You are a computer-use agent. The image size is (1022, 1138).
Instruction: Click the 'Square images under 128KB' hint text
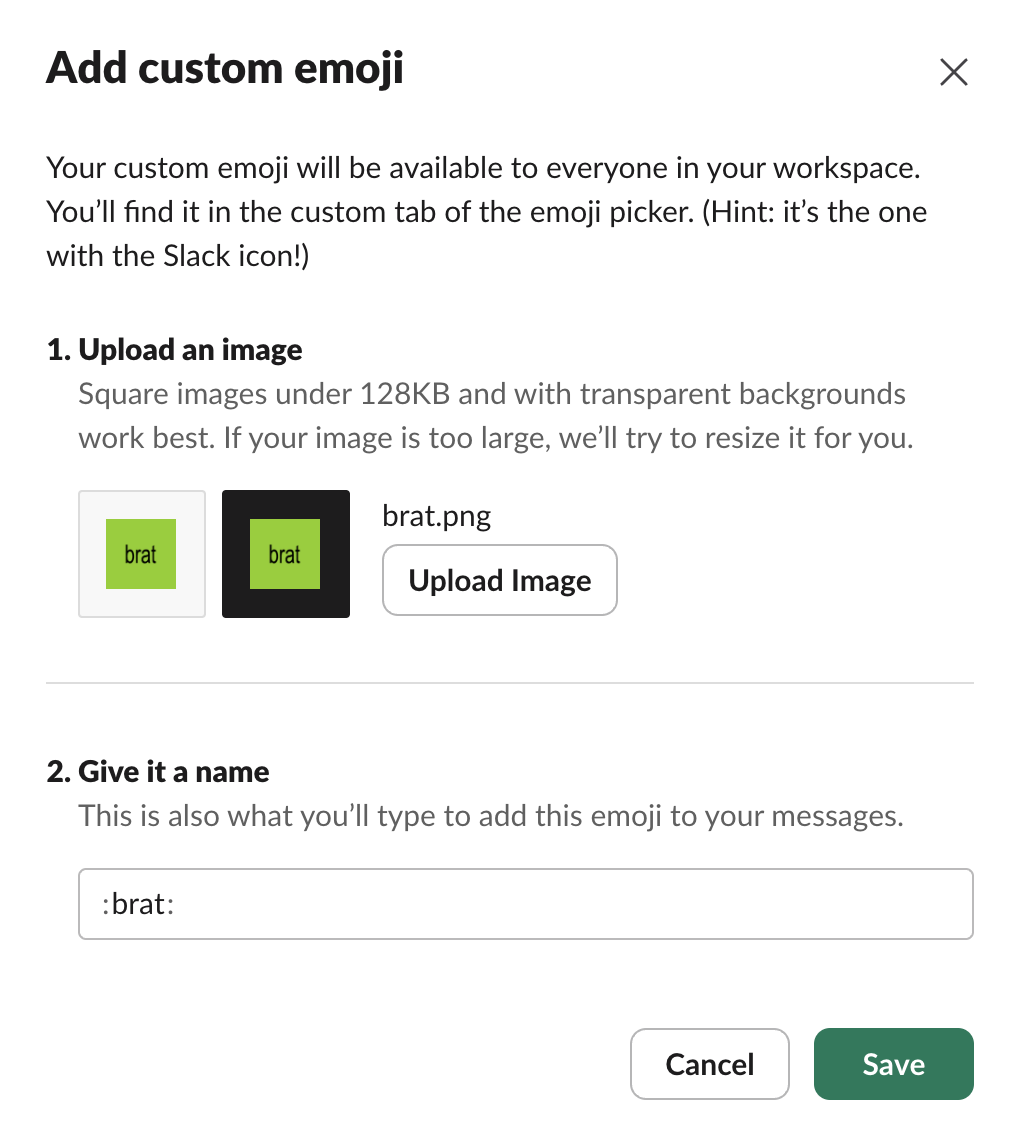point(496,416)
